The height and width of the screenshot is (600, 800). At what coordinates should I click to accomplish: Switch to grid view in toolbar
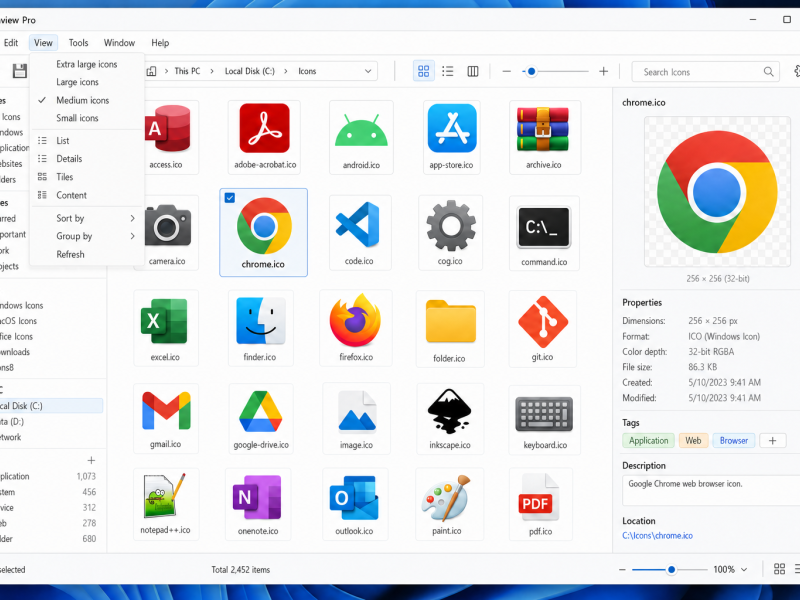[423, 71]
